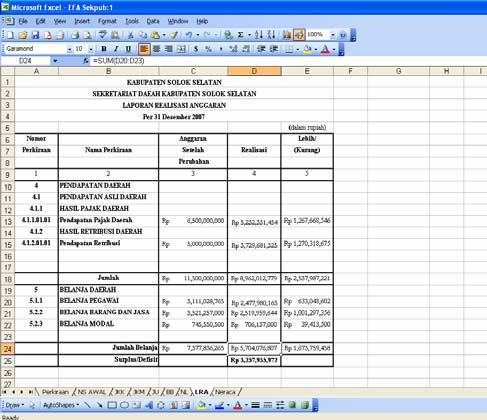Choose the Dash Style icon
Viewport: 487px width, 420px height.
[268, 405]
